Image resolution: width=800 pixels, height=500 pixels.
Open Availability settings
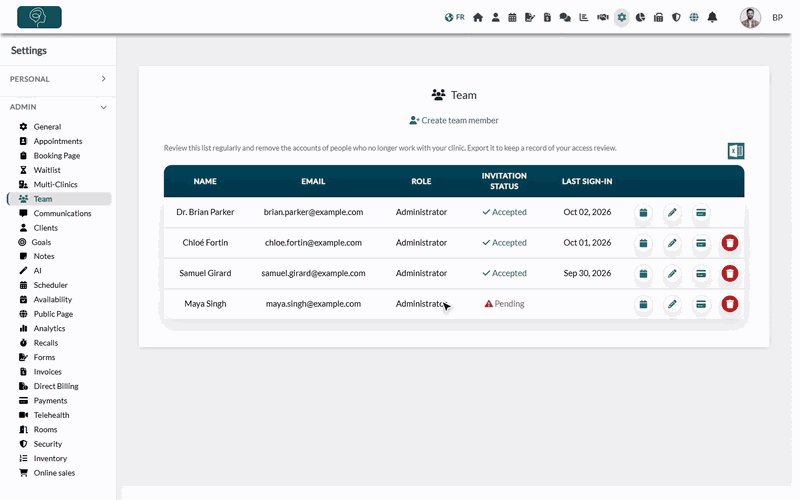pyautogui.click(x=53, y=299)
